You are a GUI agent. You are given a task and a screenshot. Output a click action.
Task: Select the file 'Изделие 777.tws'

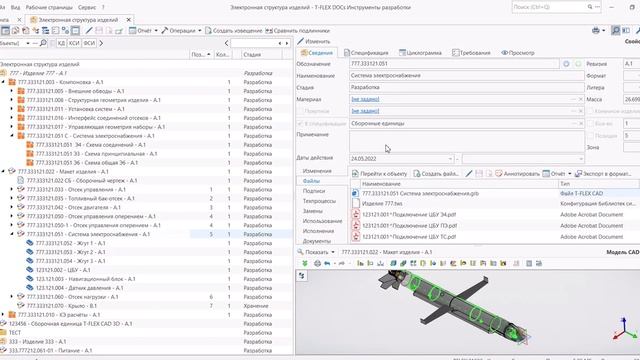[382, 203]
